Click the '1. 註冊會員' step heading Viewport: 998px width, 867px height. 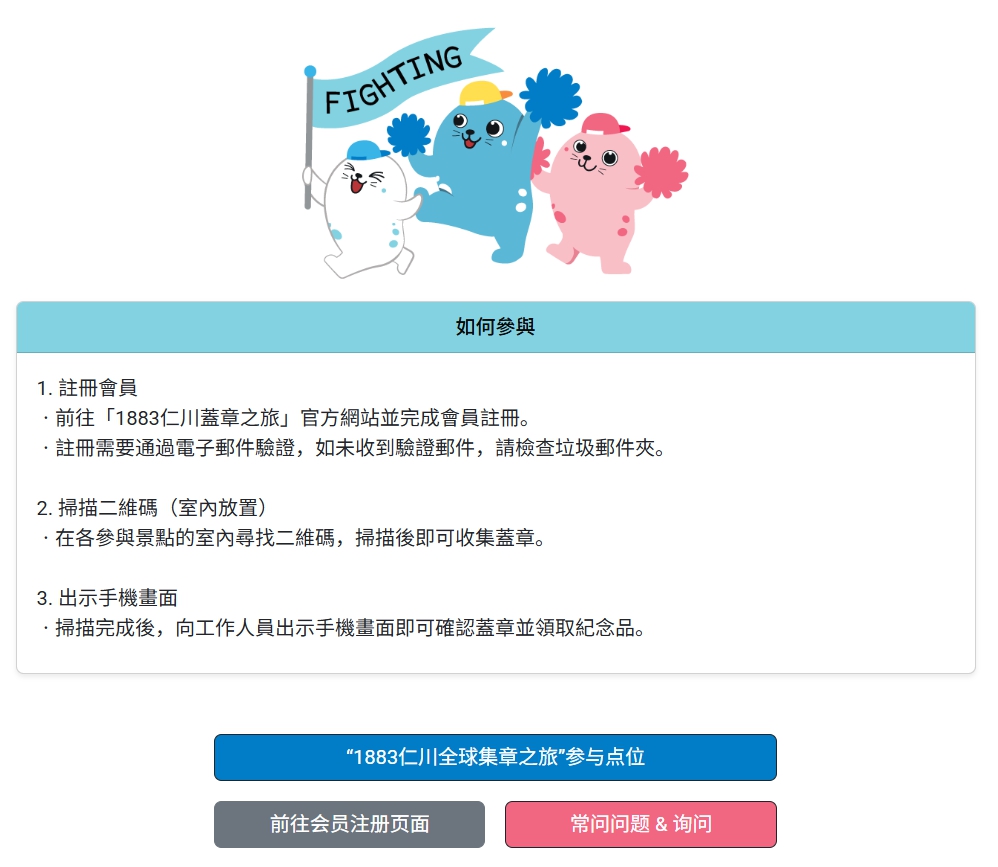(87, 388)
